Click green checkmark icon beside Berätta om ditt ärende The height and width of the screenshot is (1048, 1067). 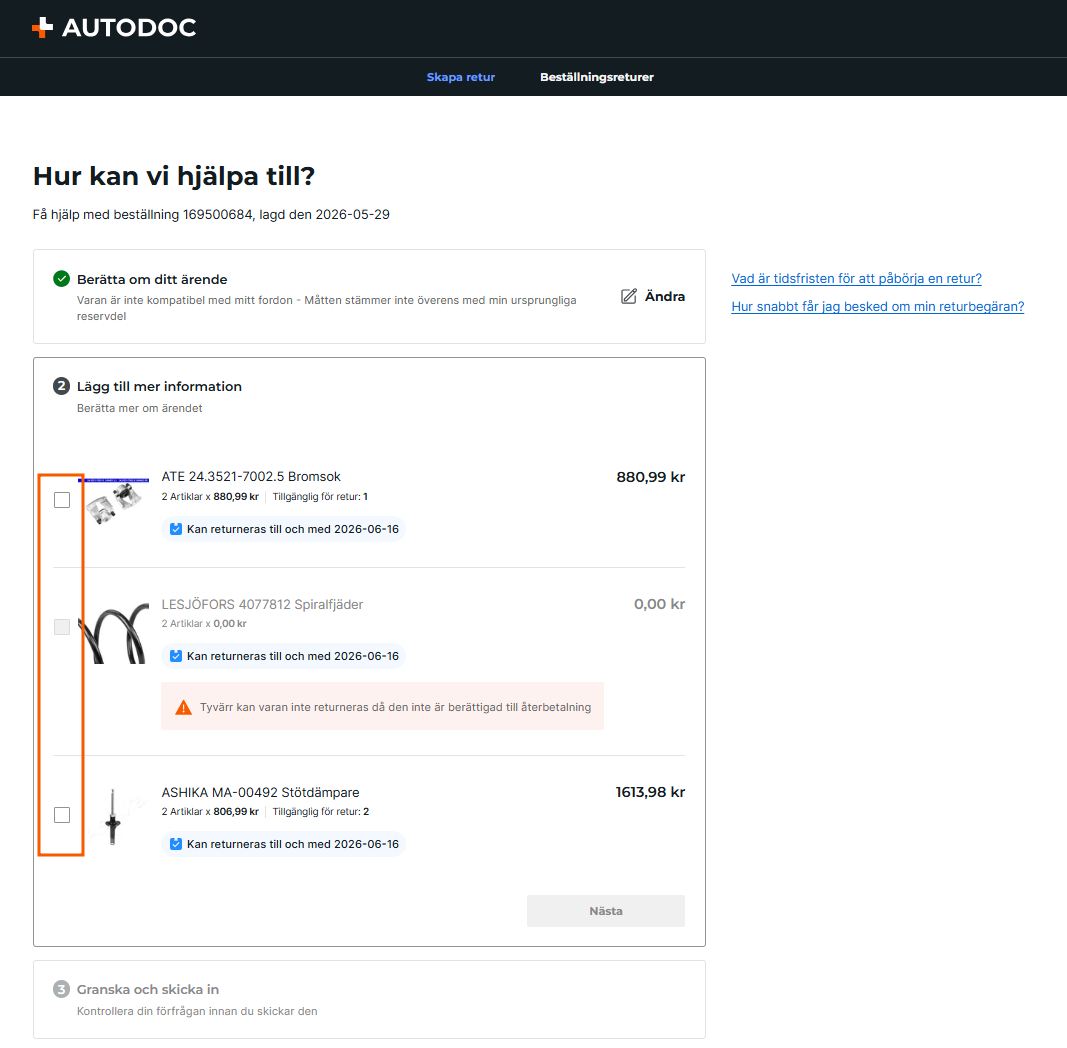(61, 278)
